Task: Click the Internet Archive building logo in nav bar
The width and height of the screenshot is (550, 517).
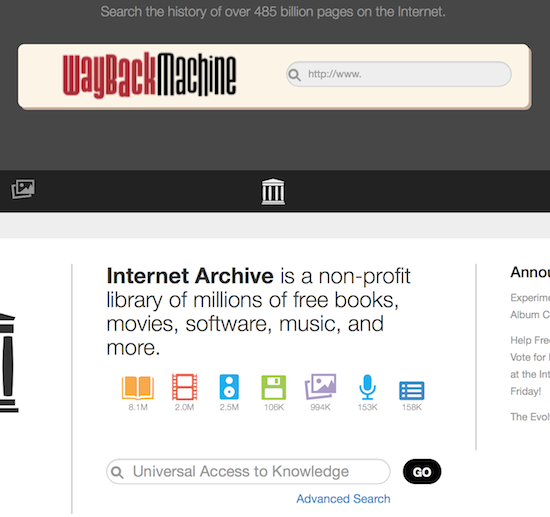Action: [x=273, y=191]
